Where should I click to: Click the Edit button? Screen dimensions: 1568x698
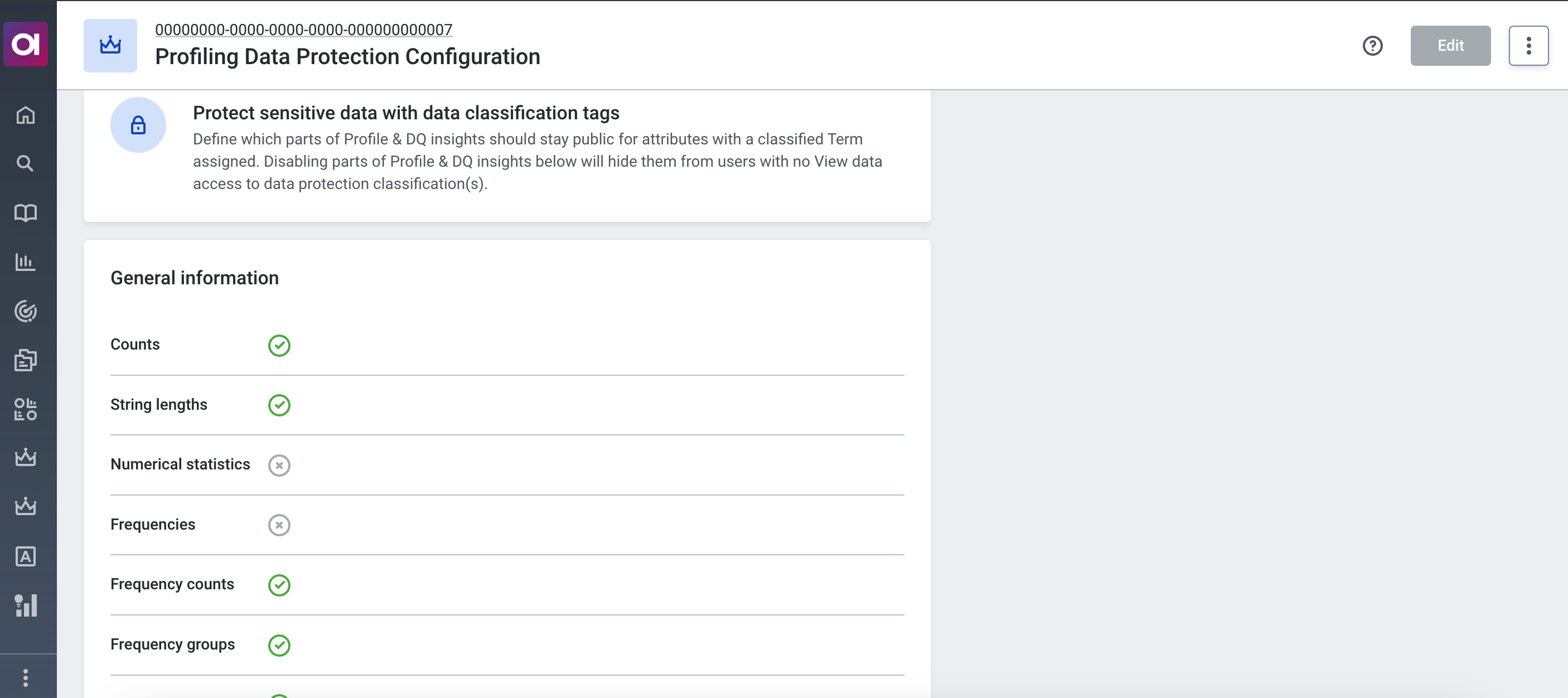click(x=1450, y=46)
